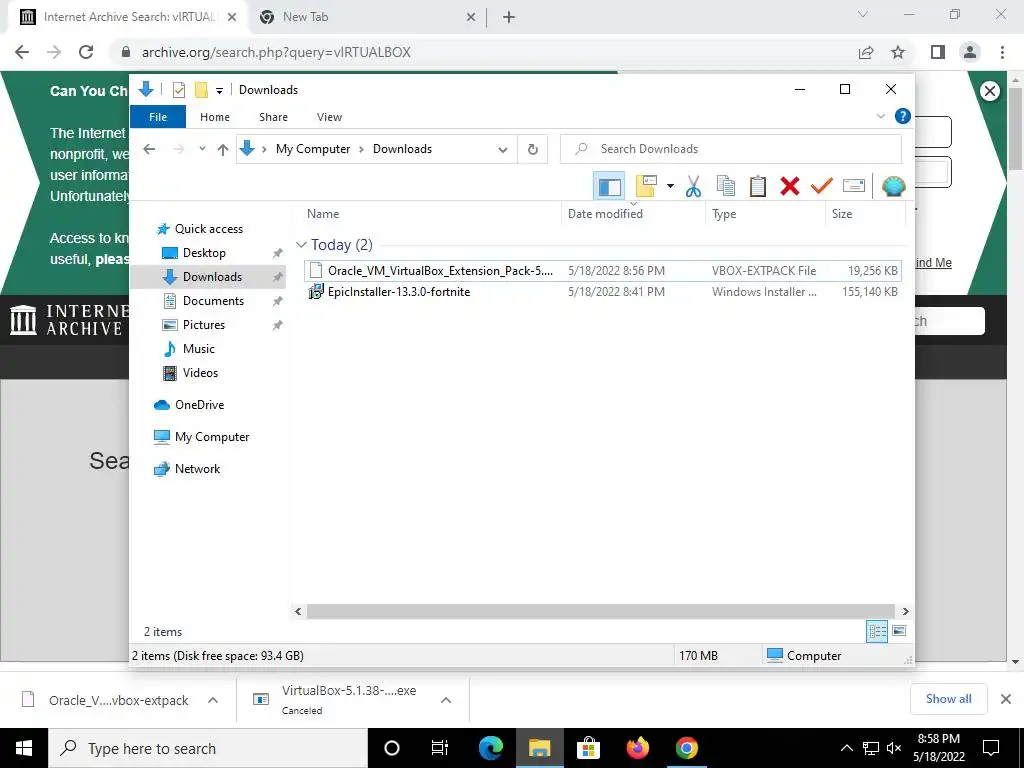Click the Cut scissors icon in Explorer toolbar
This screenshot has width=1024, height=768.
tap(693, 187)
